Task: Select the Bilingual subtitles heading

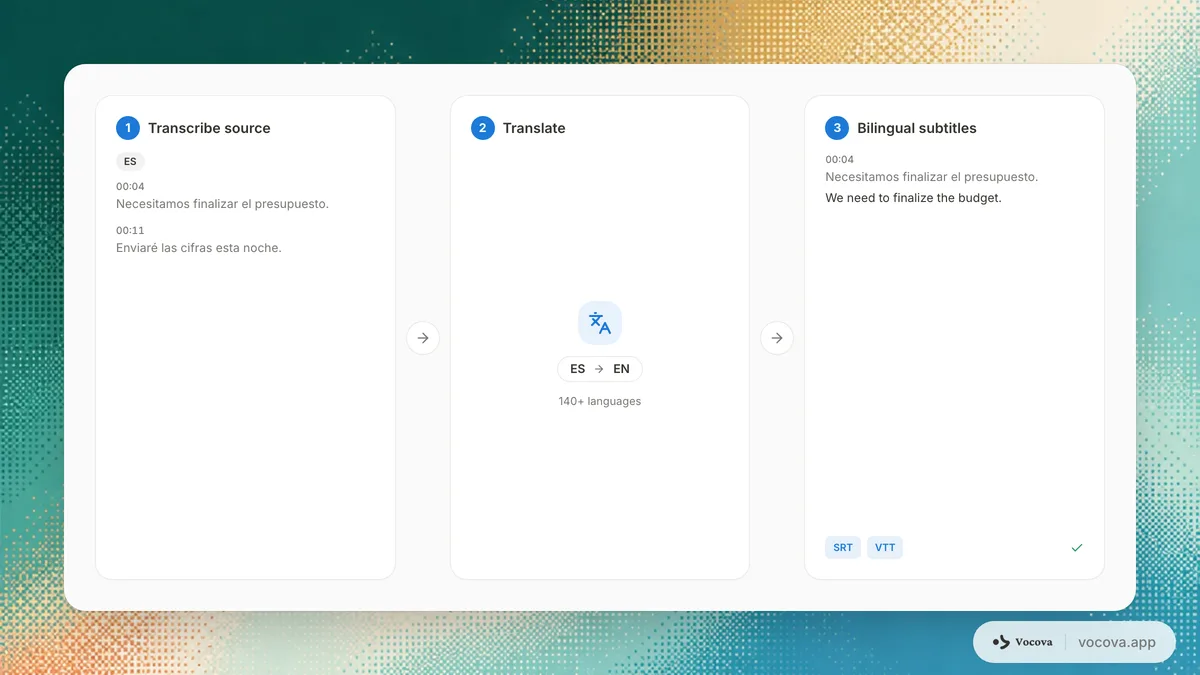Action: pyautogui.click(x=917, y=128)
